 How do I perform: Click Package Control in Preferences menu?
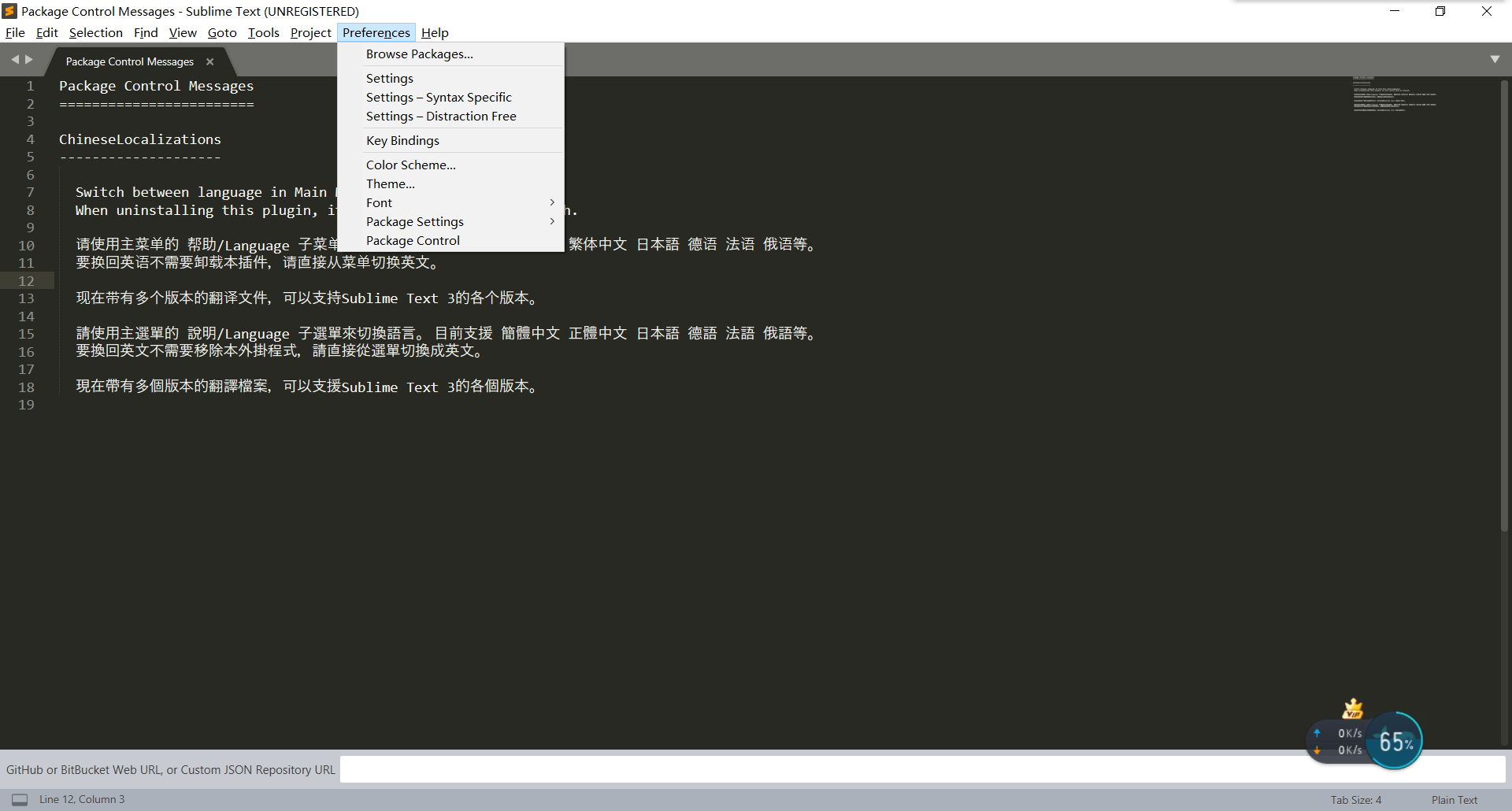point(450,241)
